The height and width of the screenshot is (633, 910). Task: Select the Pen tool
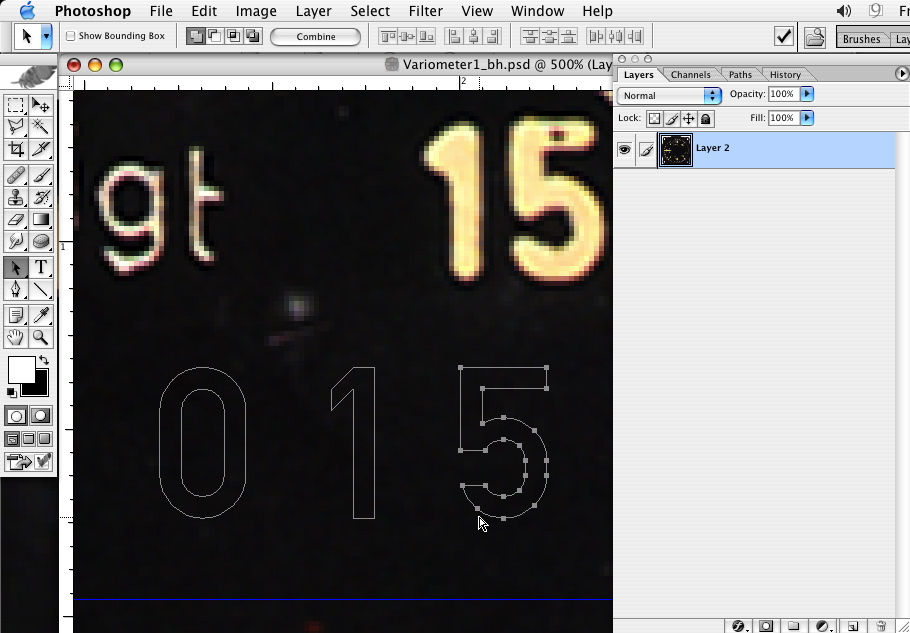[16, 290]
